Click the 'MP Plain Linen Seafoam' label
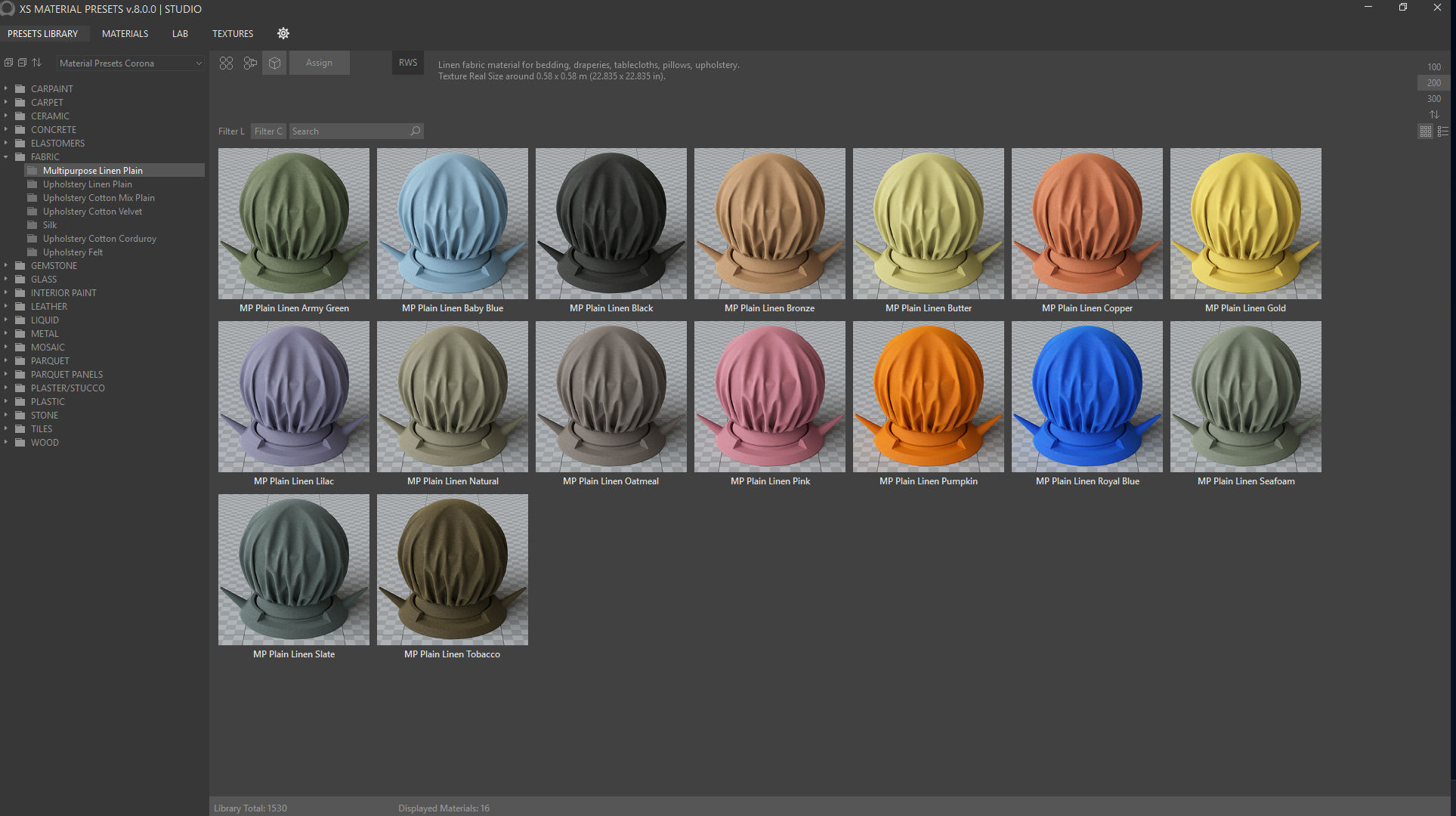1456x816 pixels. (1246, 481)
